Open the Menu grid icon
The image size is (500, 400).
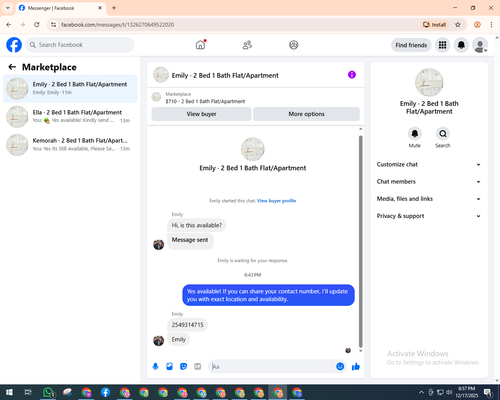click(442, 45)
